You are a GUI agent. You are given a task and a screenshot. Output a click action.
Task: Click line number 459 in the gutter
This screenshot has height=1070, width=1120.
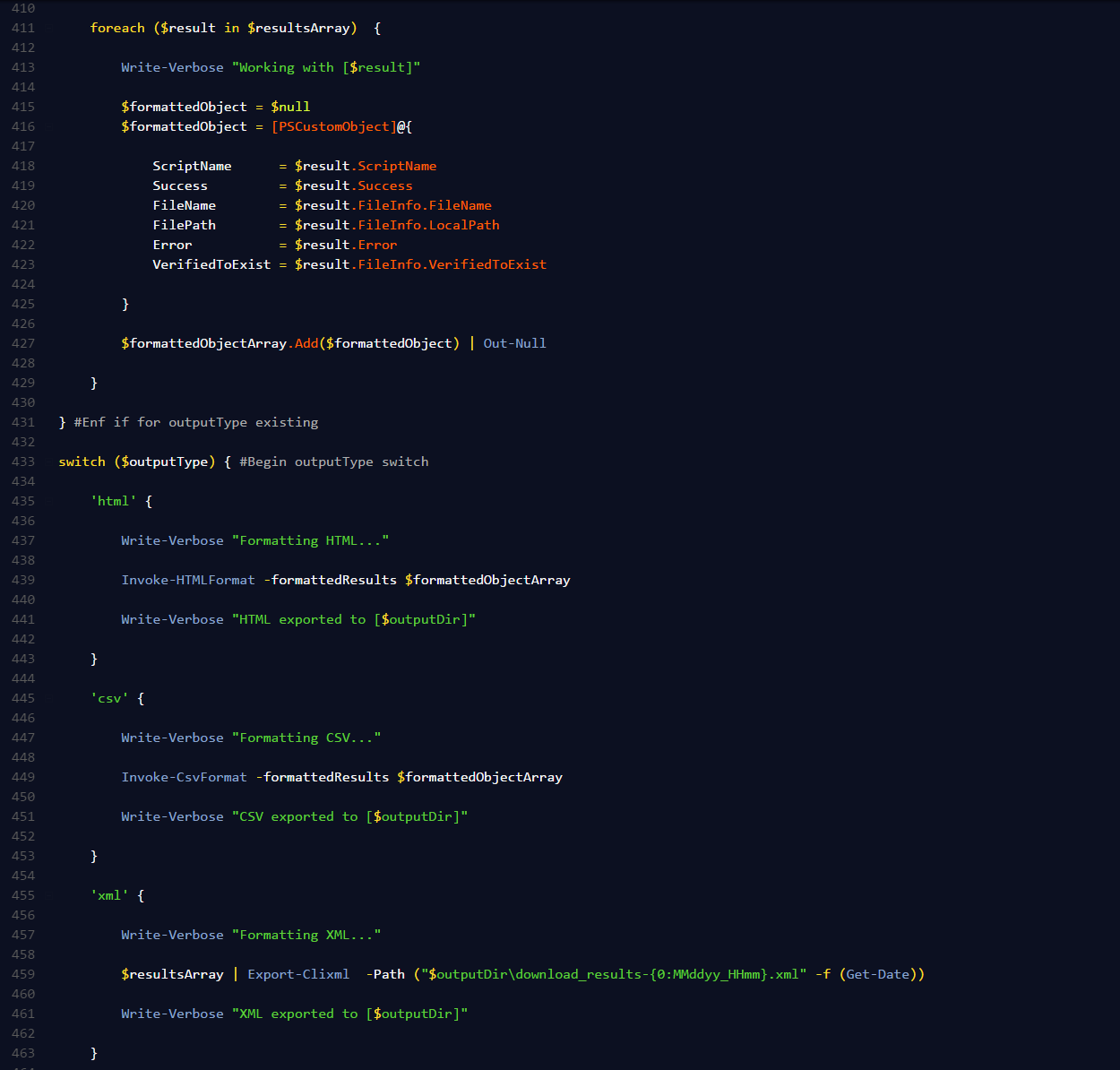(23, 973)
